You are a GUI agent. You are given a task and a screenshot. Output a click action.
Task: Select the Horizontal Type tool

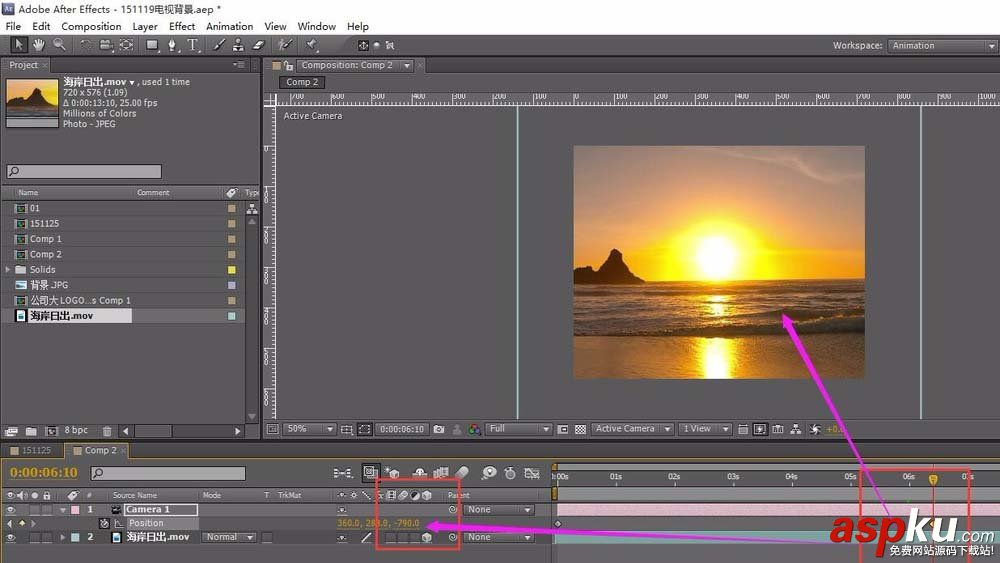193,45
